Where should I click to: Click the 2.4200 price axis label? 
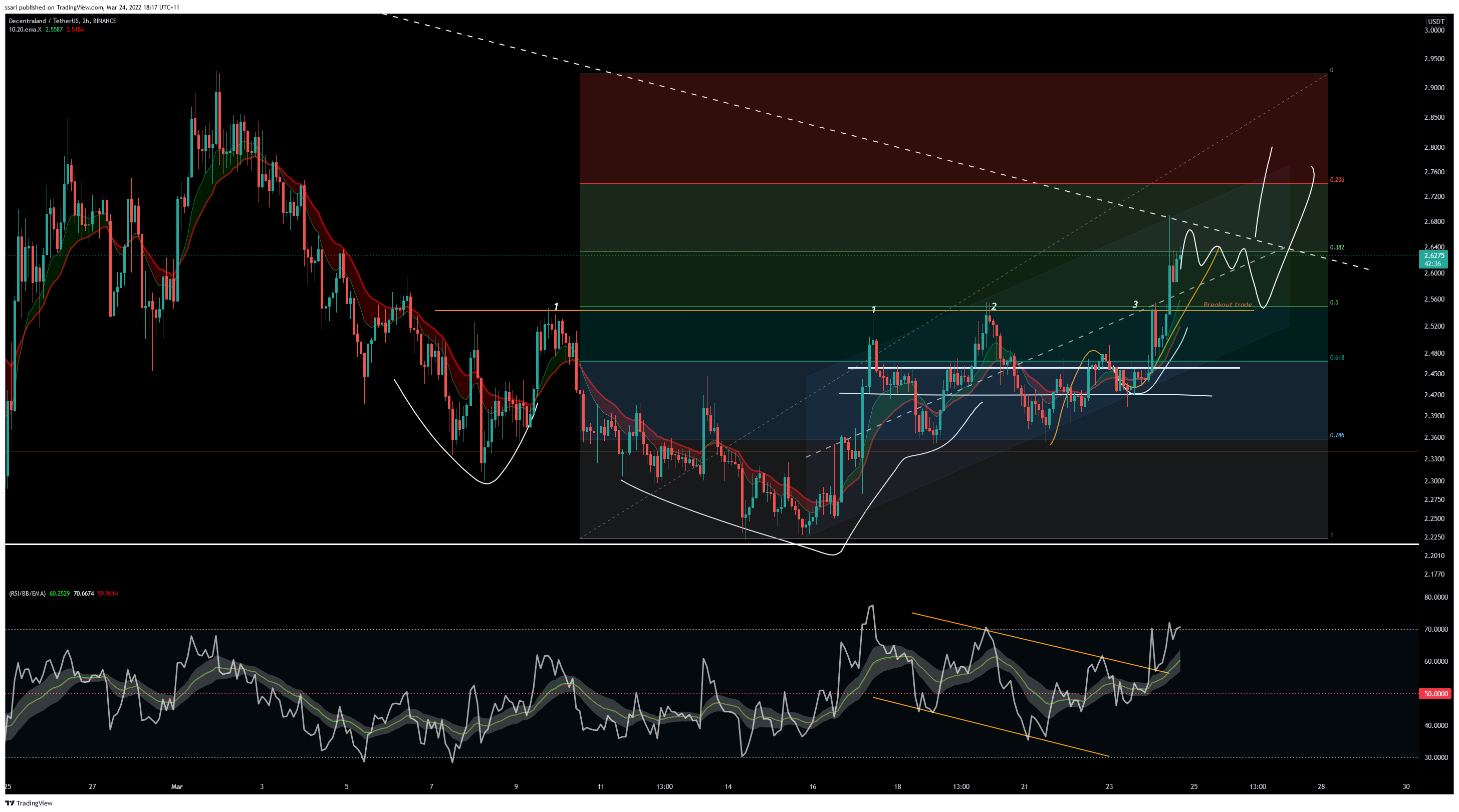1434,395
